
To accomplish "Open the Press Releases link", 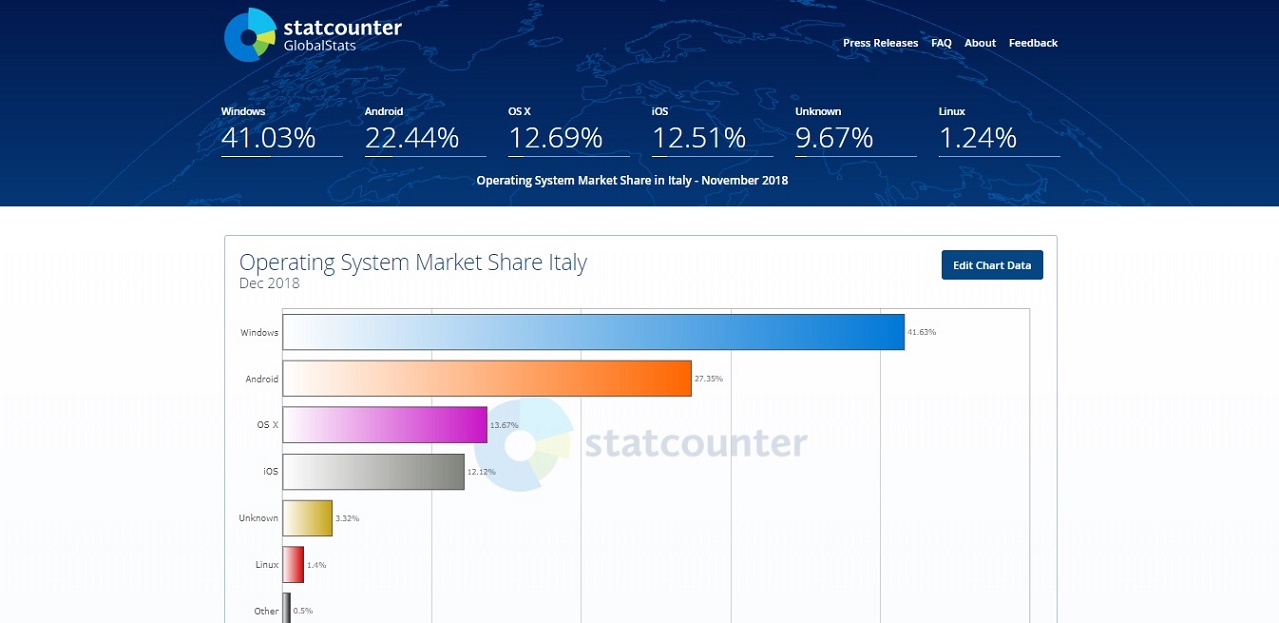I will (880, 43).
